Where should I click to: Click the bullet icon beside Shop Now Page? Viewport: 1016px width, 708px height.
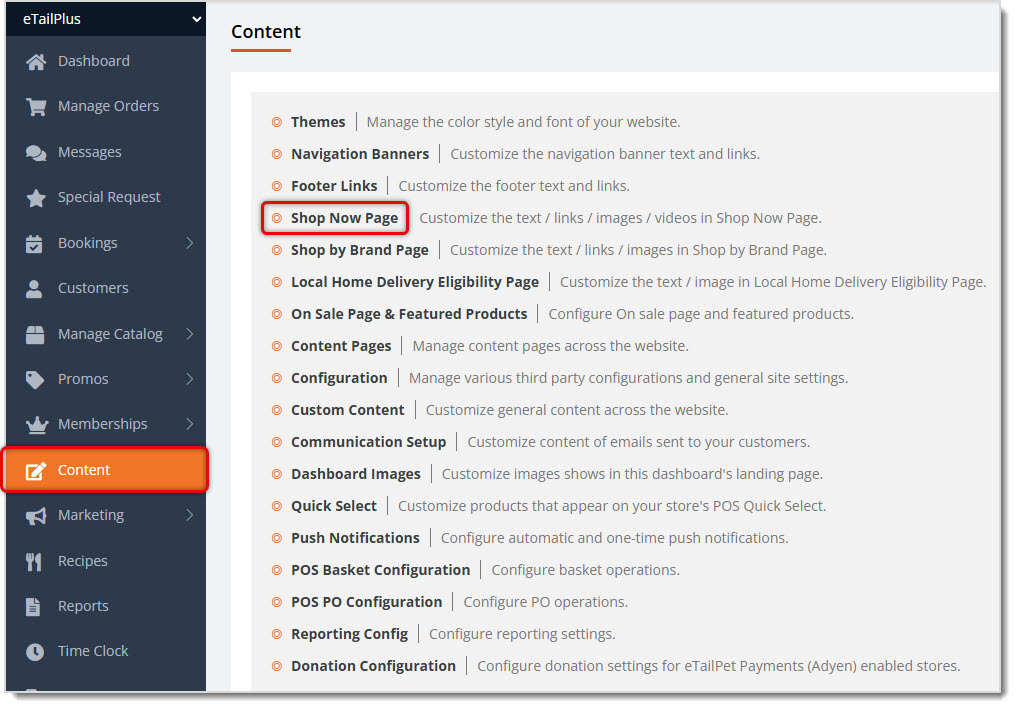coord(277,218)
